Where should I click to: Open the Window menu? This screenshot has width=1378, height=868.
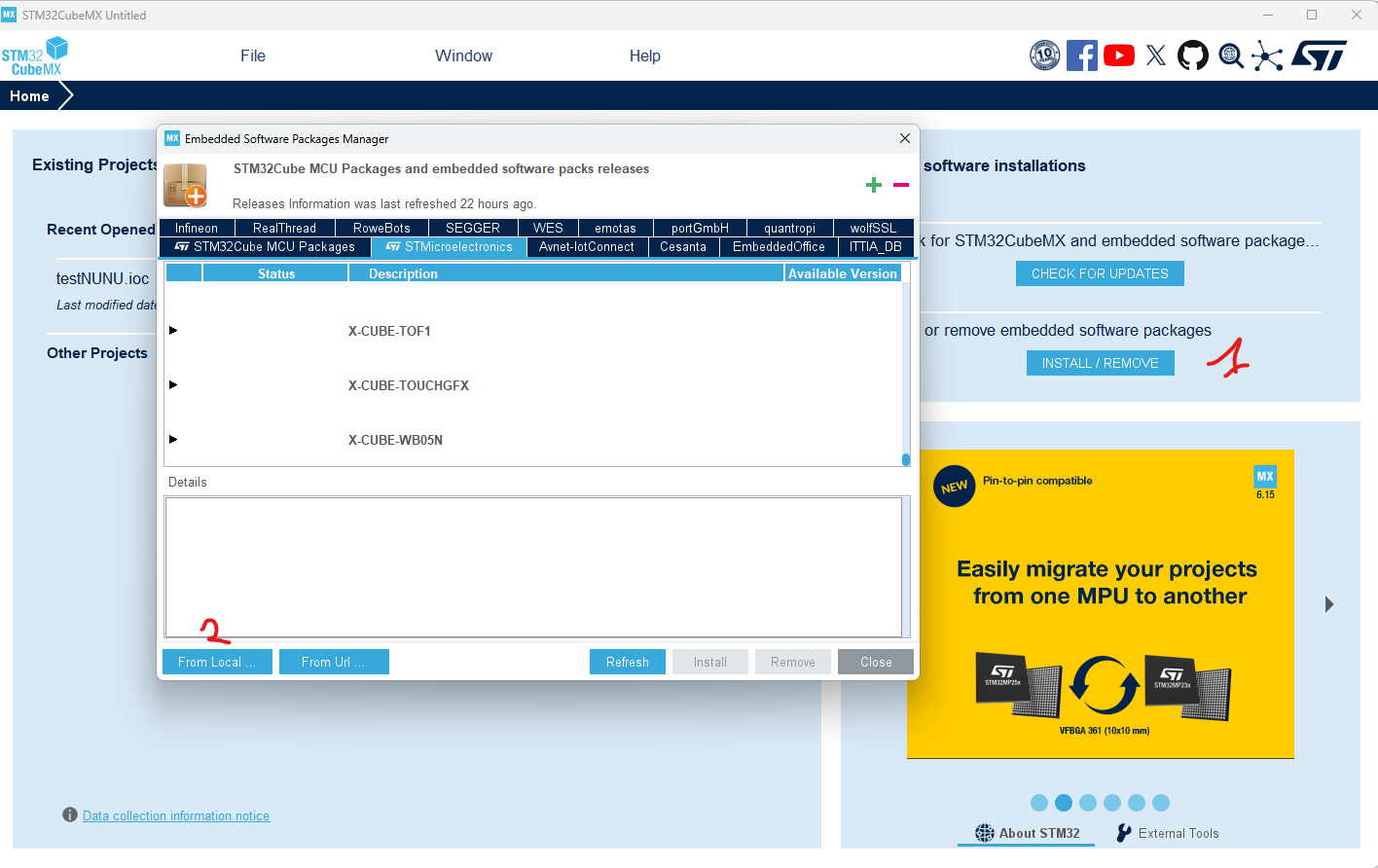pyautogui.click(x=463, y=55)
